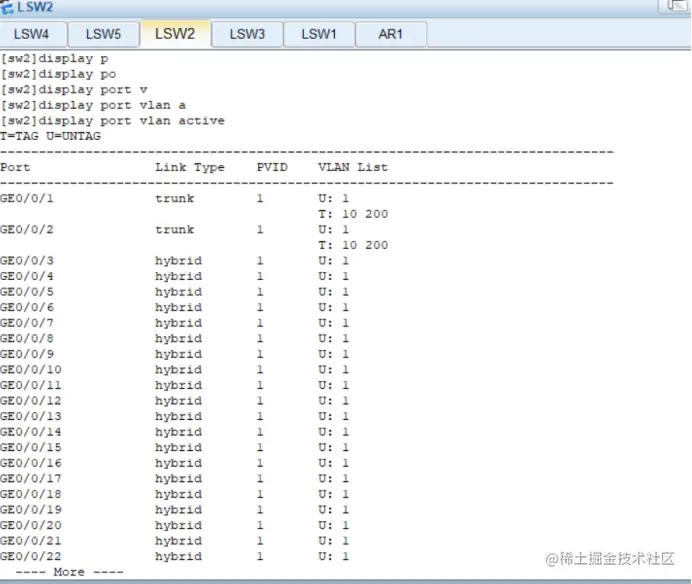Select the GE0/0/4 port entry
This screenshot has height=584, width=692.
27,276
